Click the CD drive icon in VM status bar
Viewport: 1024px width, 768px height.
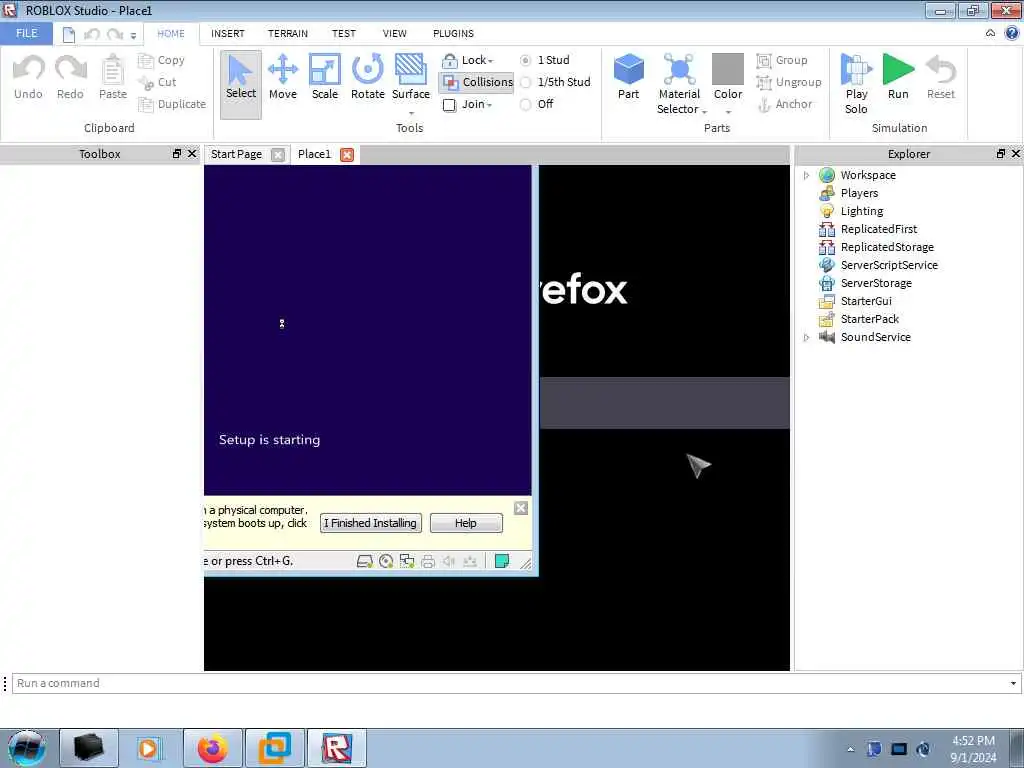click(x=386, y=561)
